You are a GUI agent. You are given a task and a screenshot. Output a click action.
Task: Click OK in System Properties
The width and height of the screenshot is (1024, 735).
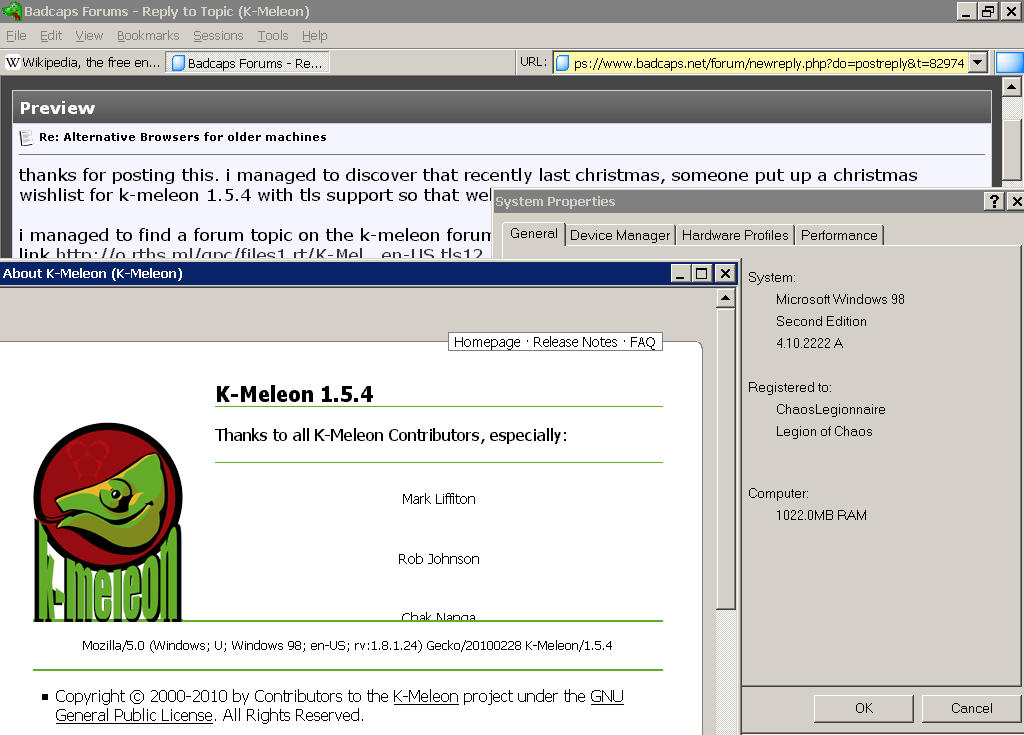coord(863,708)
